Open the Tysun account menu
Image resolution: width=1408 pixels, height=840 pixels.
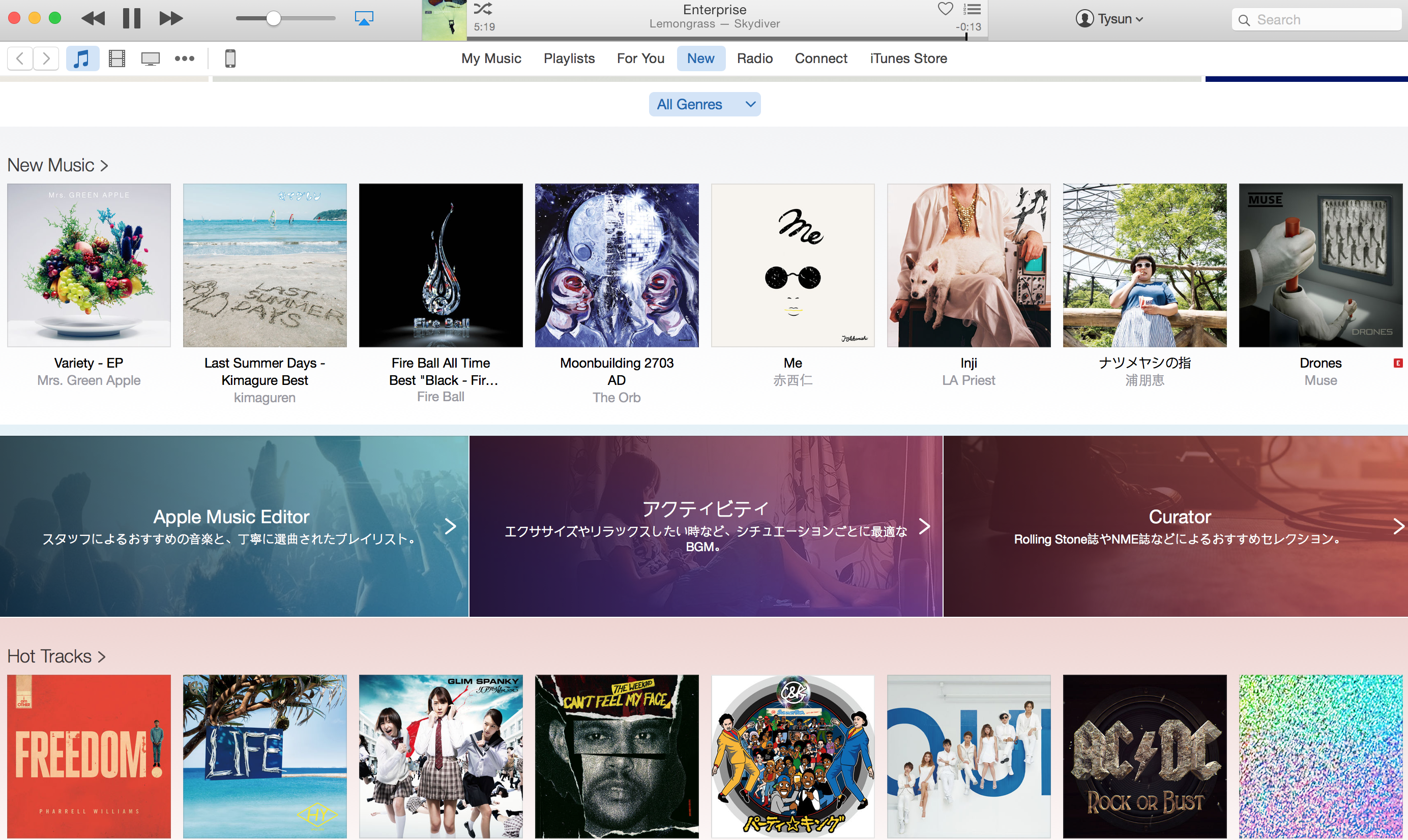click(1108, 19)
